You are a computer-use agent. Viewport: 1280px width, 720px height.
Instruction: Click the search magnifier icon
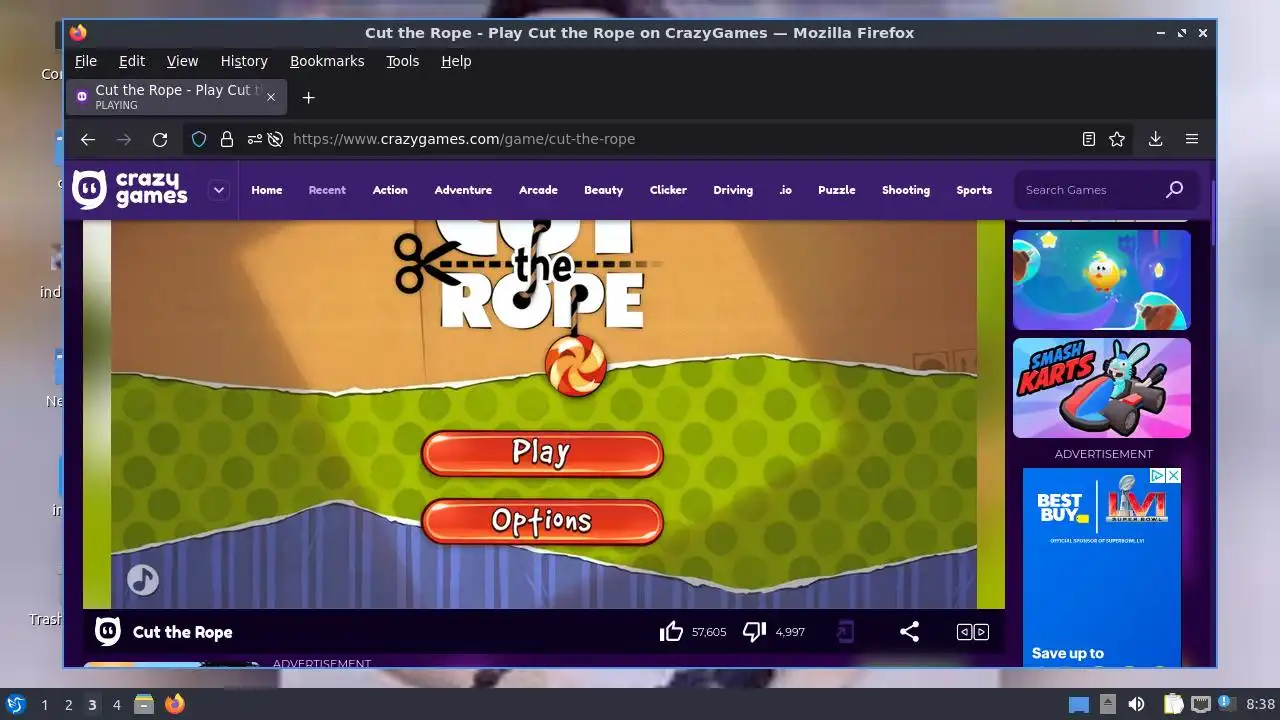click(x=1174, y=189)
